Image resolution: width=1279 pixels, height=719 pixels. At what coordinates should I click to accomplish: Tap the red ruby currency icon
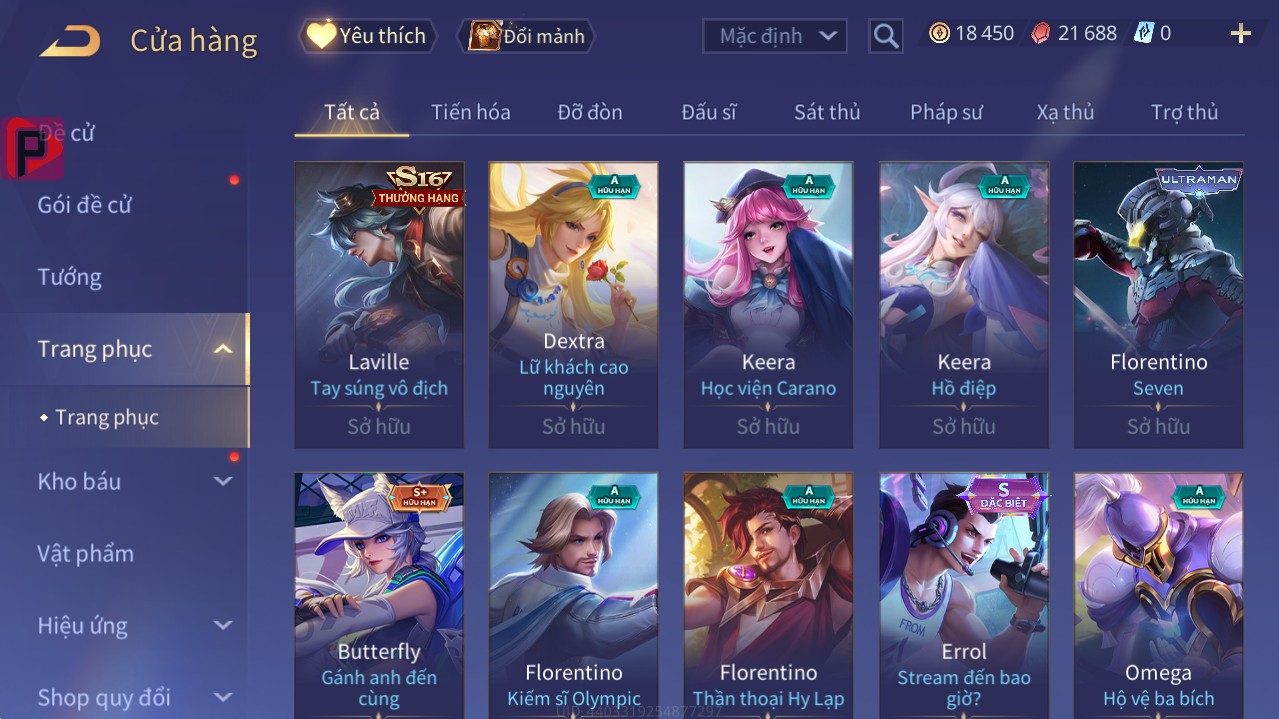pyautogui.click(x=1041, y=33)
